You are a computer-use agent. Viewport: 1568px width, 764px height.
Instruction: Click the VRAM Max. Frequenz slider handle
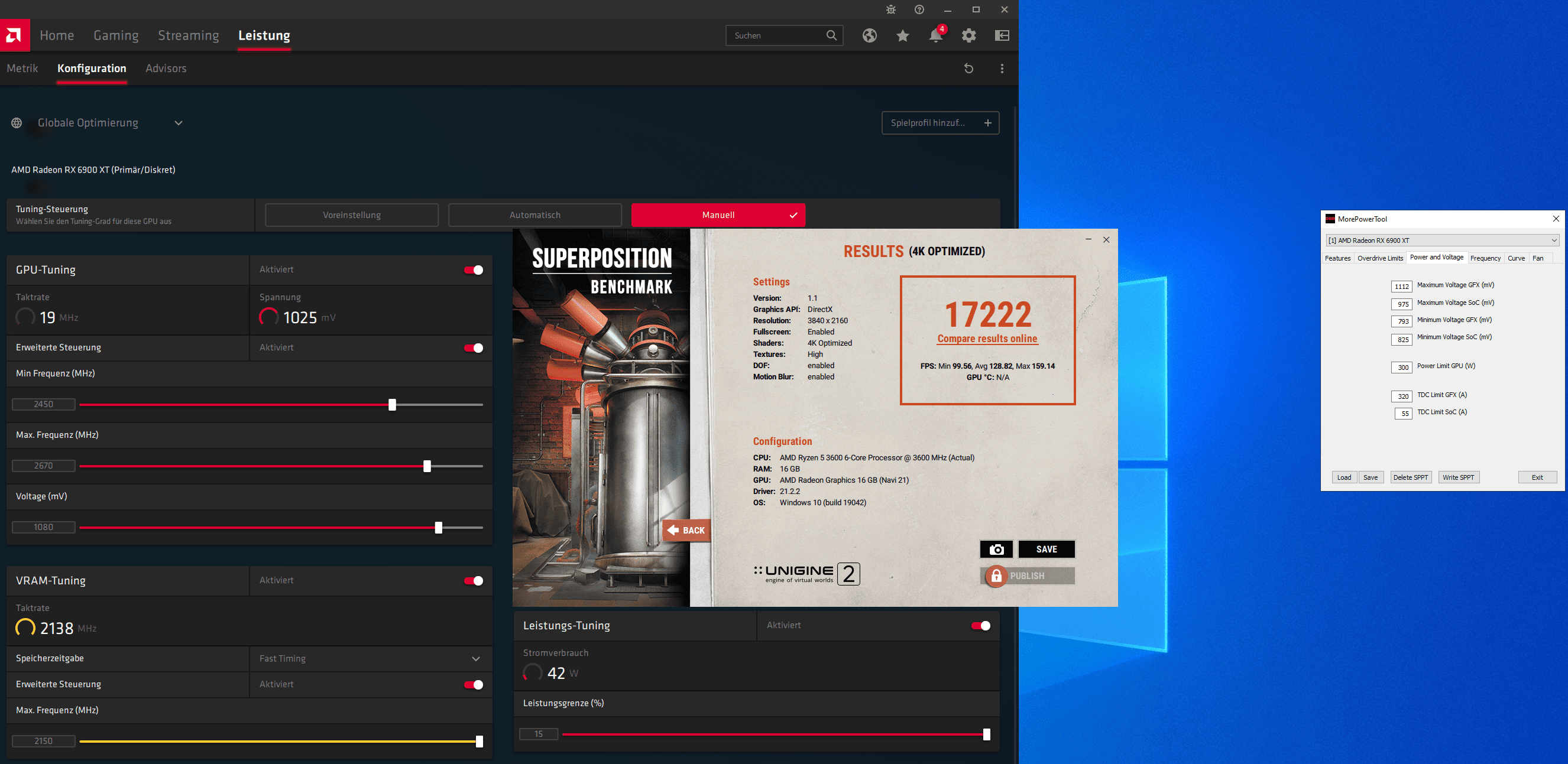[479, 741]
